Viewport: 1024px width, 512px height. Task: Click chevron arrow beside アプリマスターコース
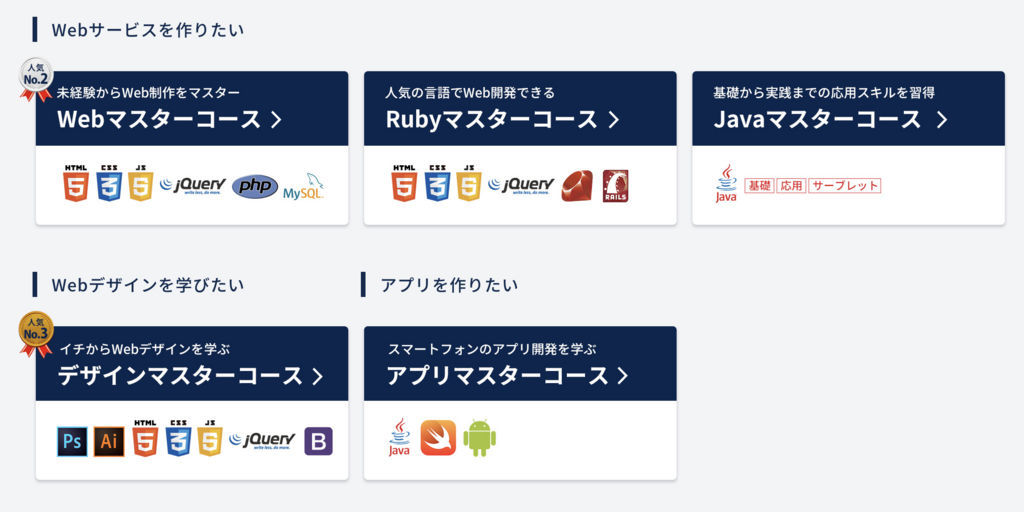[x=622, y=376]
